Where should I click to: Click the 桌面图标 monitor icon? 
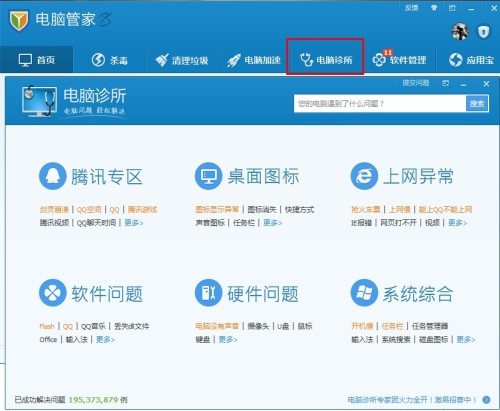pos(208,176)
